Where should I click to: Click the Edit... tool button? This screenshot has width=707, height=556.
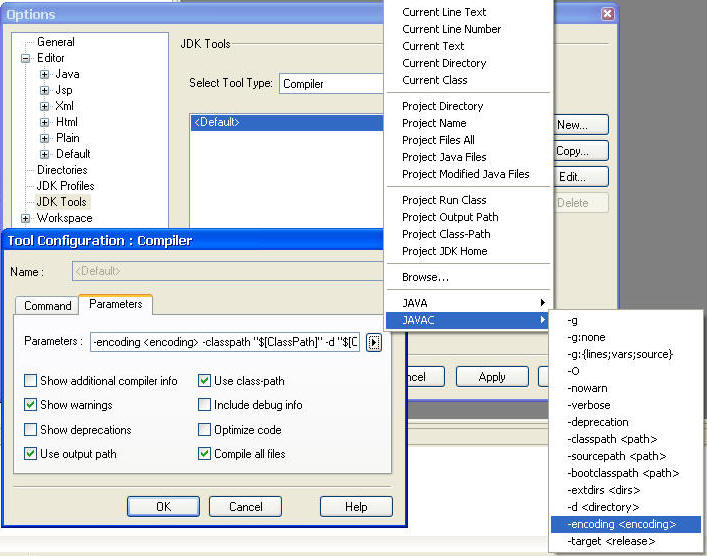[x=581, y=177]
